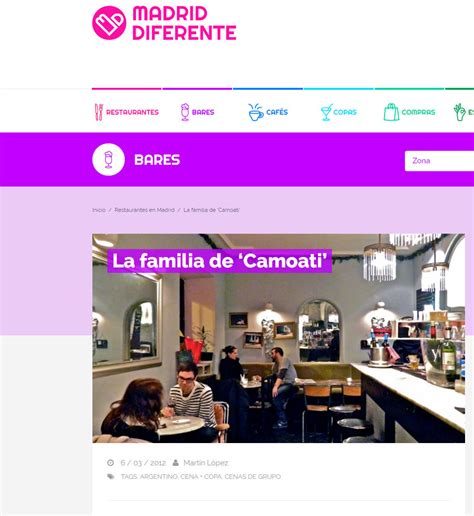Select the ARGENTINO tag link
The image size is (474, 516).
pos(158,477)
